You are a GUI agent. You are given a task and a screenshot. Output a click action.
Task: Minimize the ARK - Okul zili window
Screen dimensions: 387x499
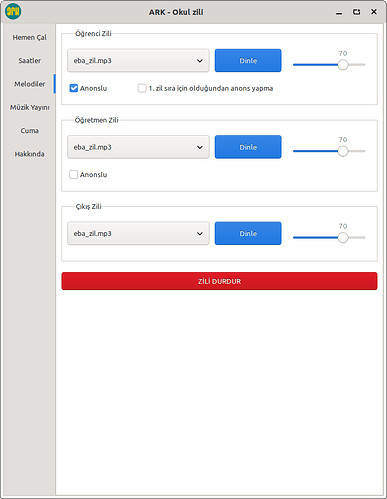(339, 12)
